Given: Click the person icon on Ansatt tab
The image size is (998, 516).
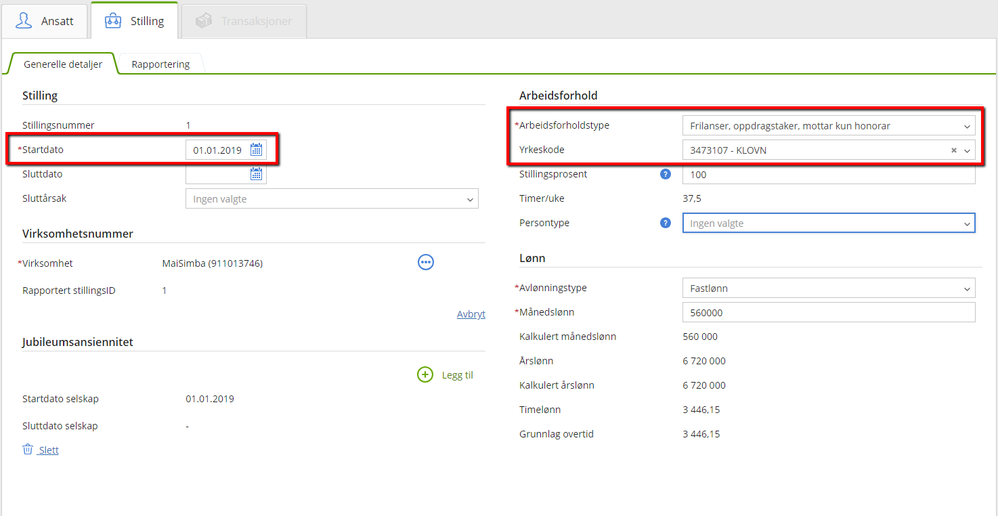Looking at the screenshot, I should [x=24, y=20].
